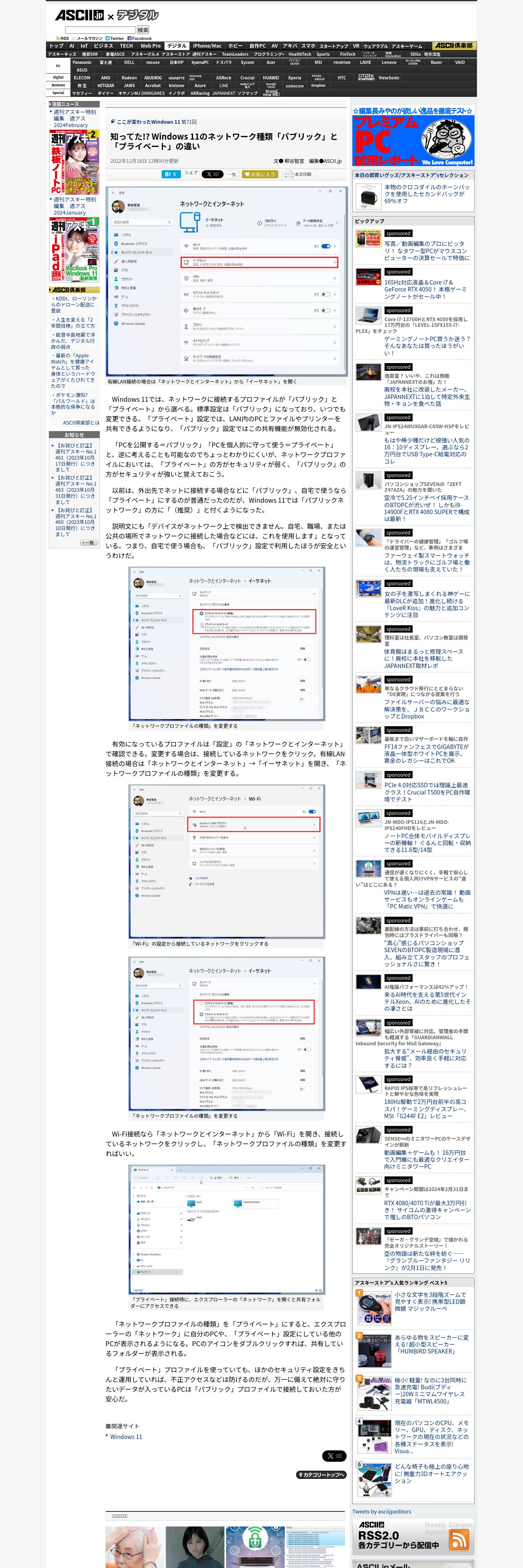523x1568 pixels.
Task: Click the X post button at article bottom
Action: (x=334, y=1456)
